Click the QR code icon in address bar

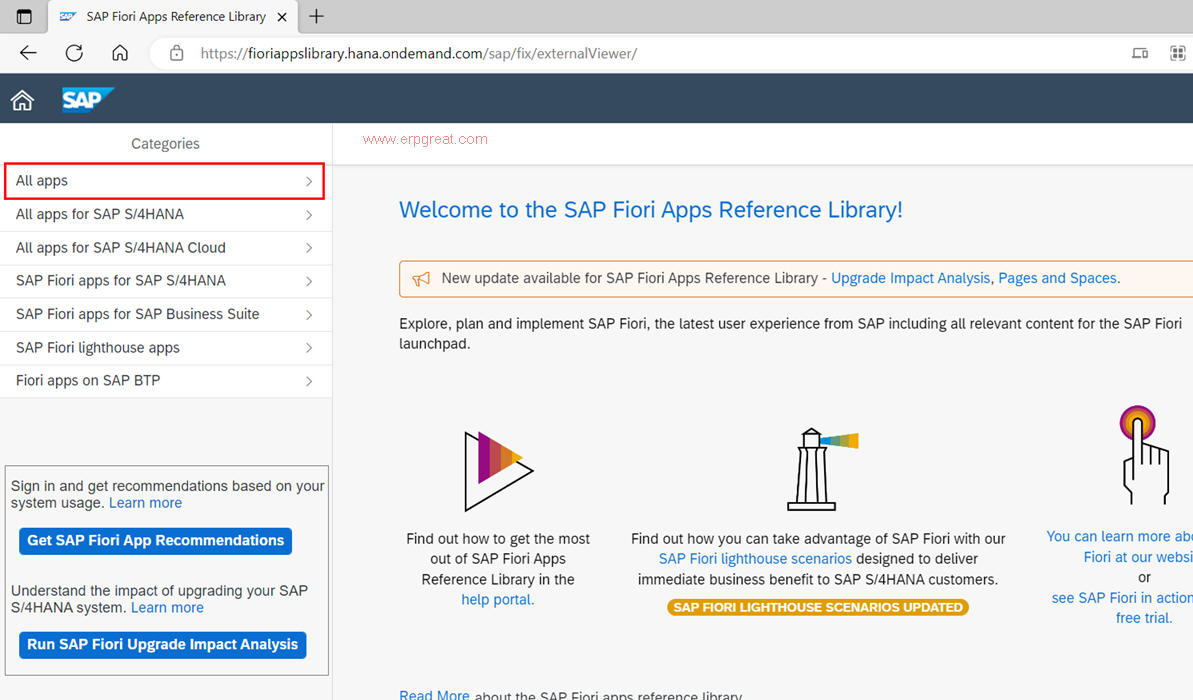click(1178, 53)
